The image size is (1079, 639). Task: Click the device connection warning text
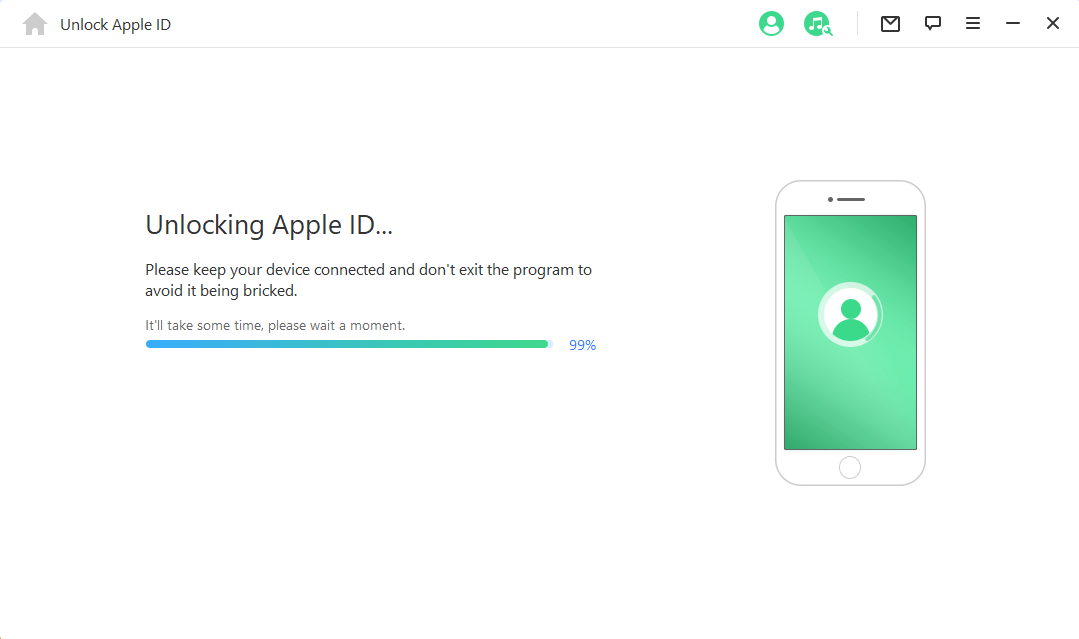click(369, 280)
